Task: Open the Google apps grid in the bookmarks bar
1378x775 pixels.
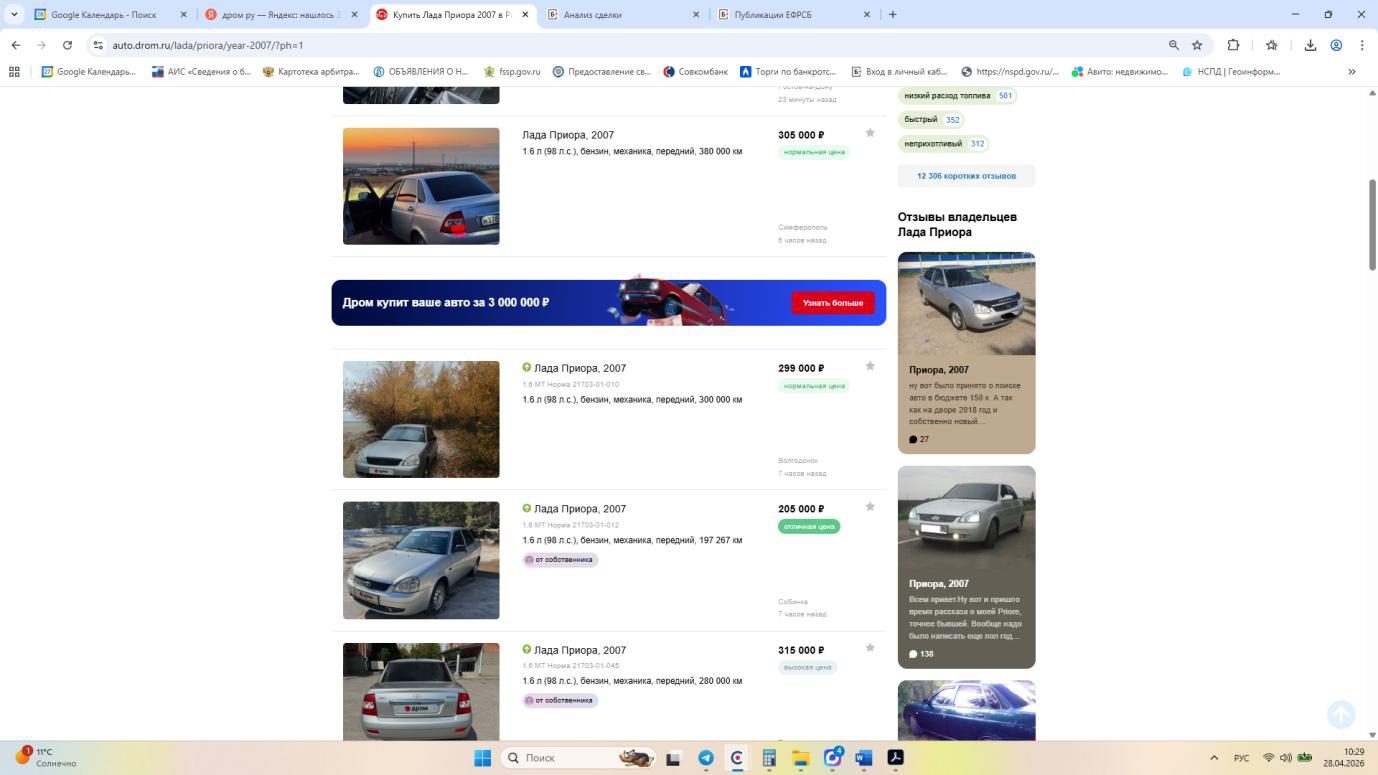Action: point(14,72)
